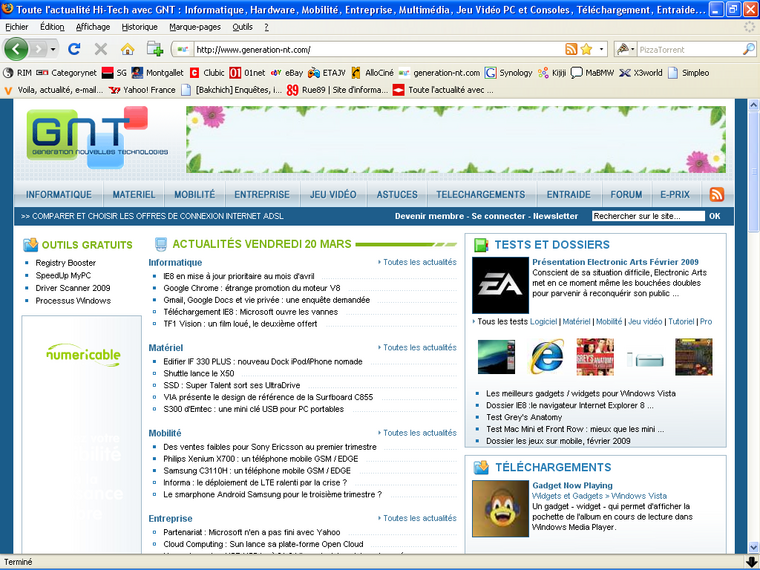The height and width of the screenshot is (570, 760).
Task: Open the Marque-pages menu
Action: pyautogui.click(x=195, y=27)
